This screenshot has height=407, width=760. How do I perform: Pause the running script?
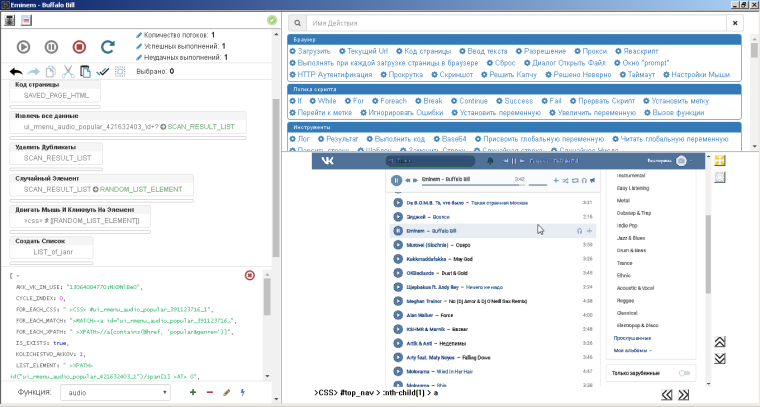pyautogui.click(x=51, y=46)
